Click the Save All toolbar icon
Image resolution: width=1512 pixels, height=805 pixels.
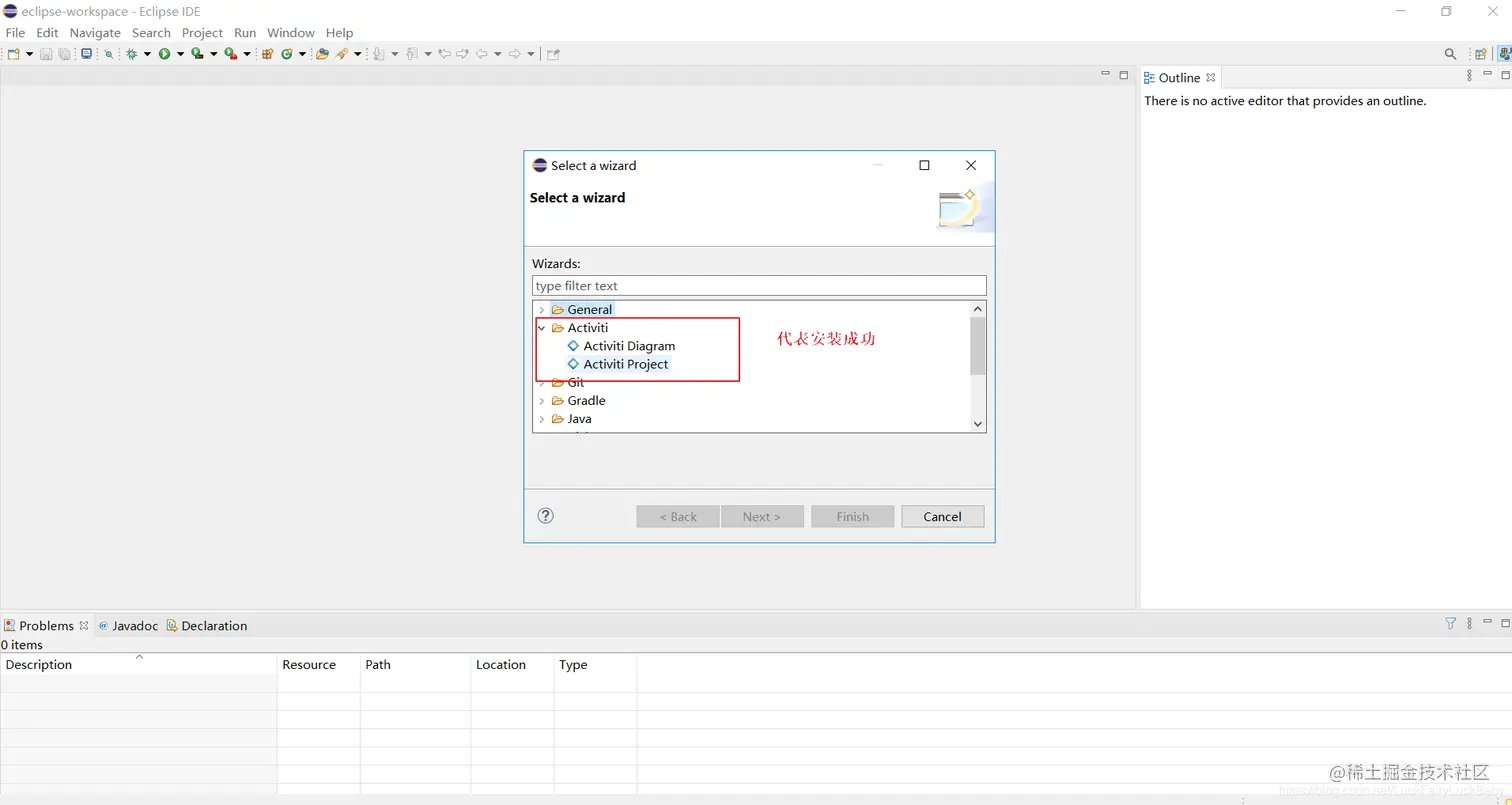click(x=65, y=54)
